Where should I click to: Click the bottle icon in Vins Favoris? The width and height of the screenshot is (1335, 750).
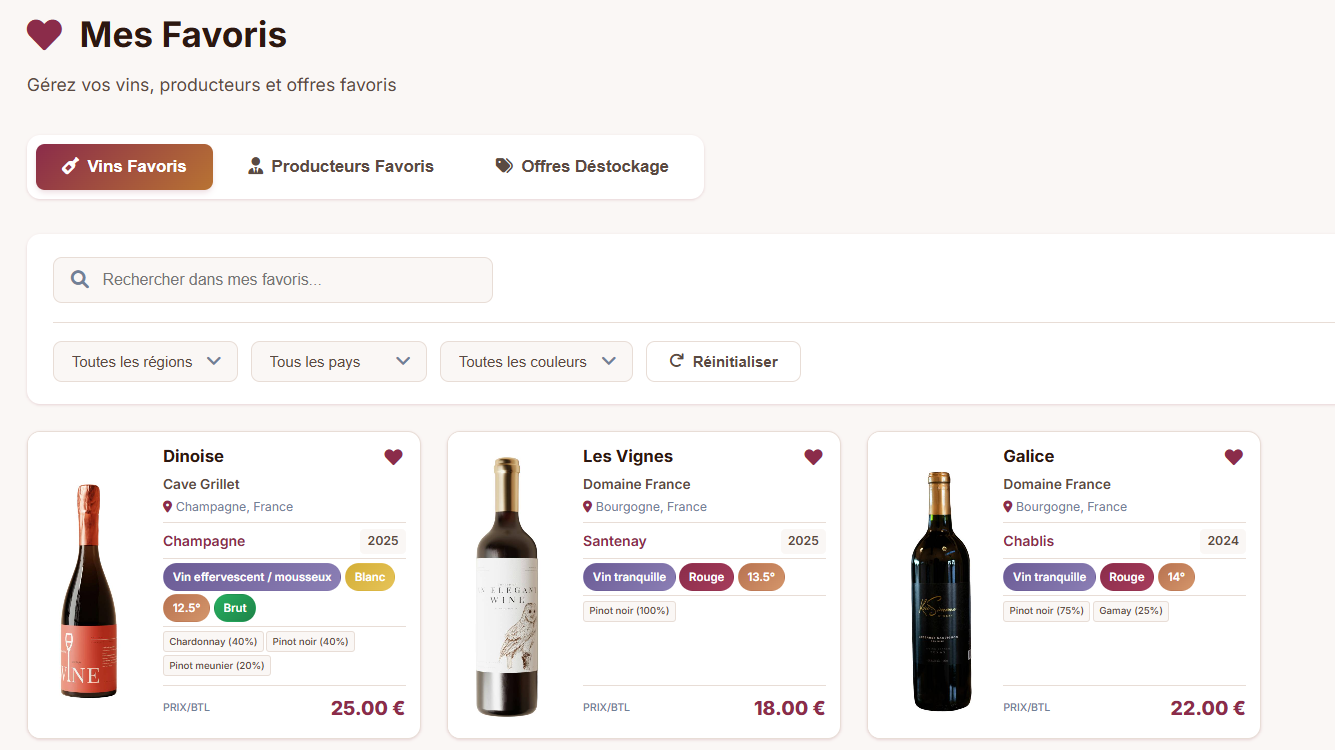click(70, 166)
